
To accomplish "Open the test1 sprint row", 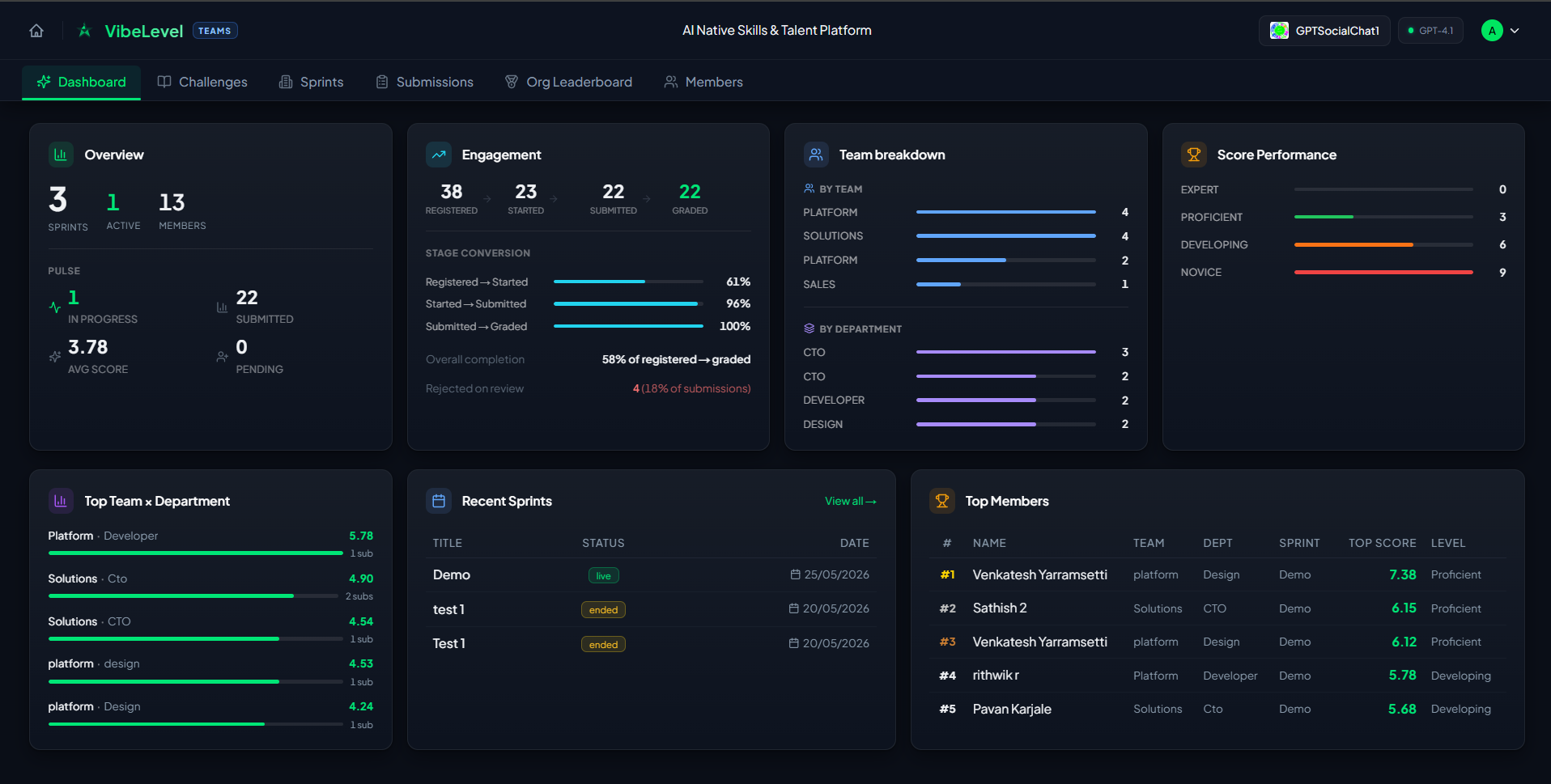I will pos(651,609).
